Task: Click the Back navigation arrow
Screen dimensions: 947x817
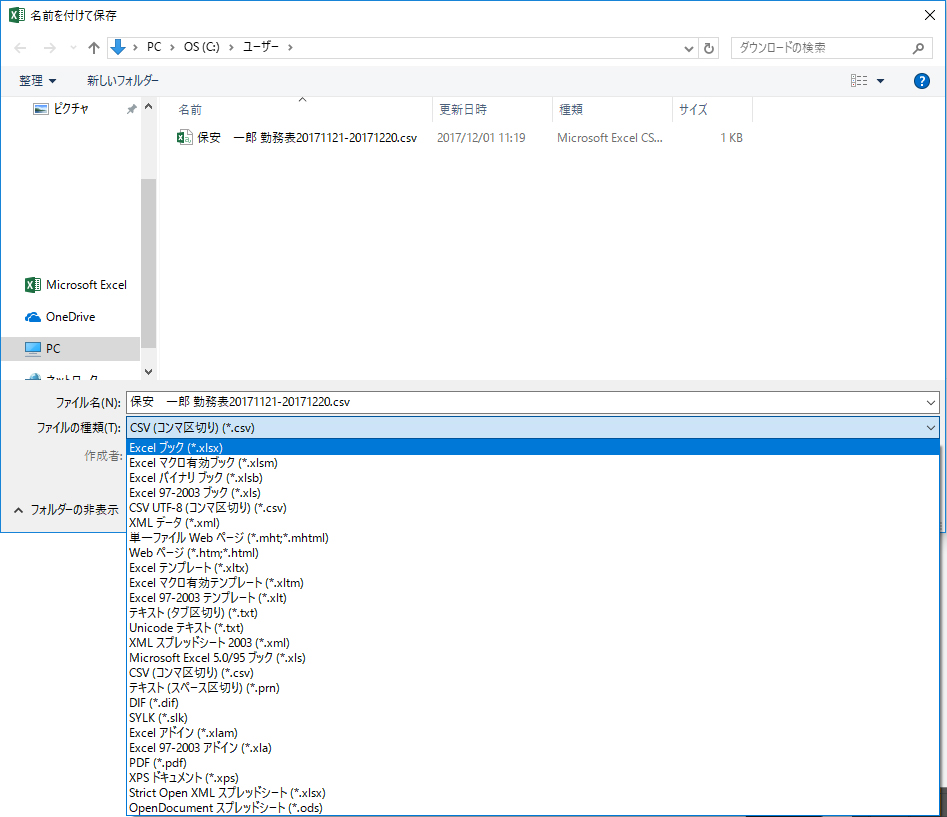Action: [x=20, y=48]
